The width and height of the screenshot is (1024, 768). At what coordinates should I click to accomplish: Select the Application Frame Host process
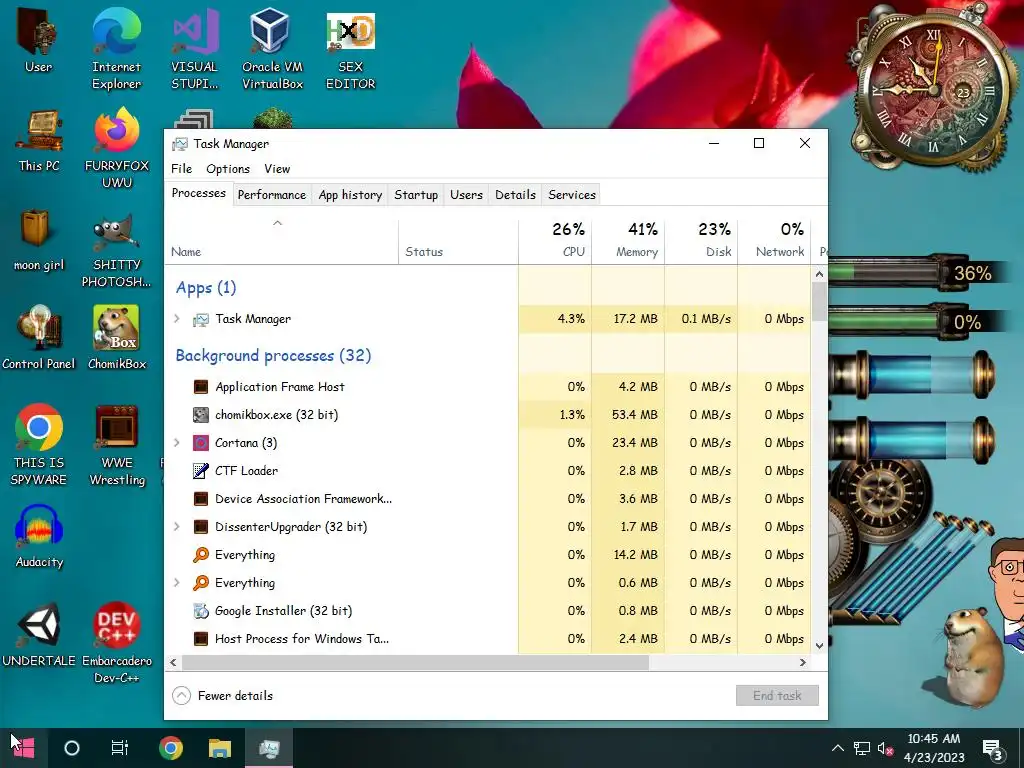point(488,387)
